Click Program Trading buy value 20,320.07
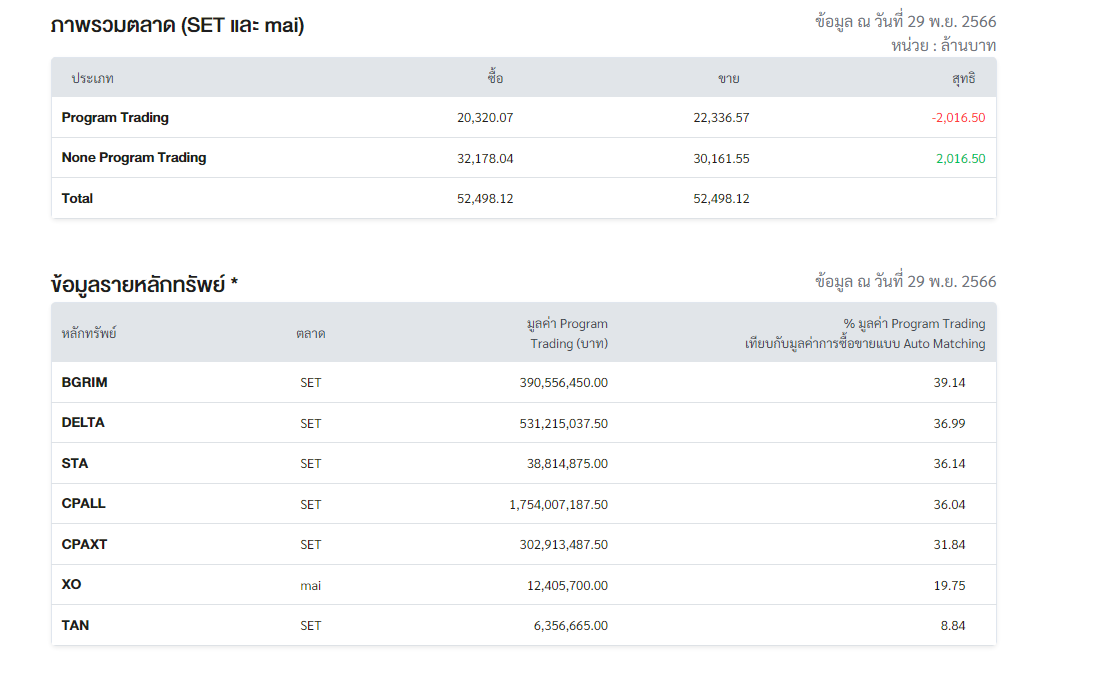1096x675 pixels. [x=485, y=118]
